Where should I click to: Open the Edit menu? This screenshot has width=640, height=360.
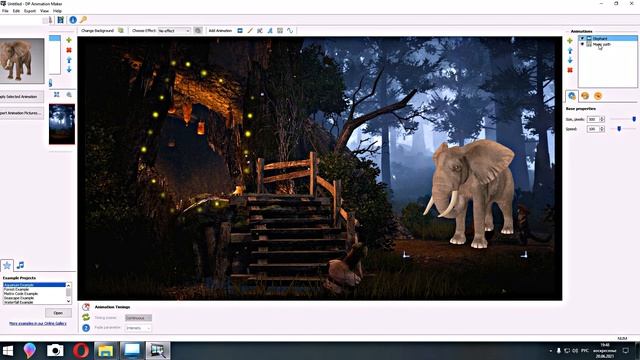pyautogui.click(x=16, y=11)
